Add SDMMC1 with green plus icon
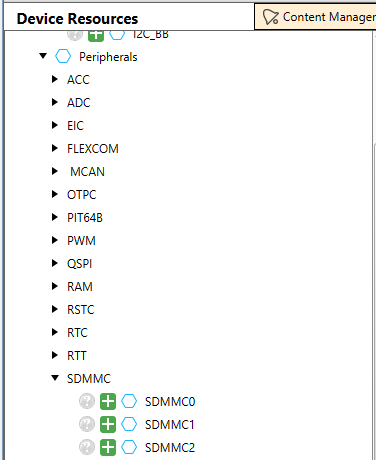This screenshot has width=376, height=460. [108, 424]
